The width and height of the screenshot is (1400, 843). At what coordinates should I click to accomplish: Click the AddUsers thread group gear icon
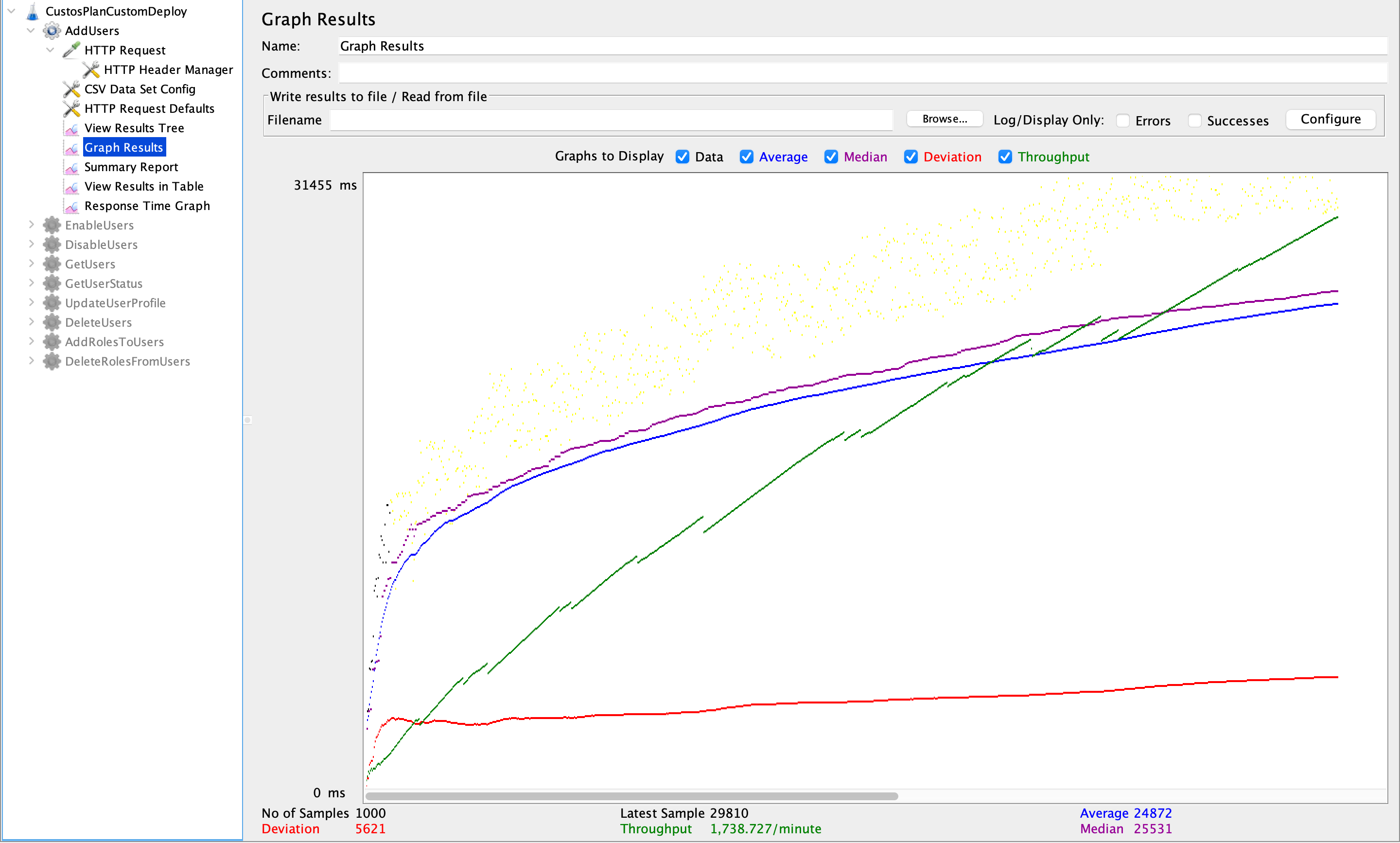tap(52, 31)
